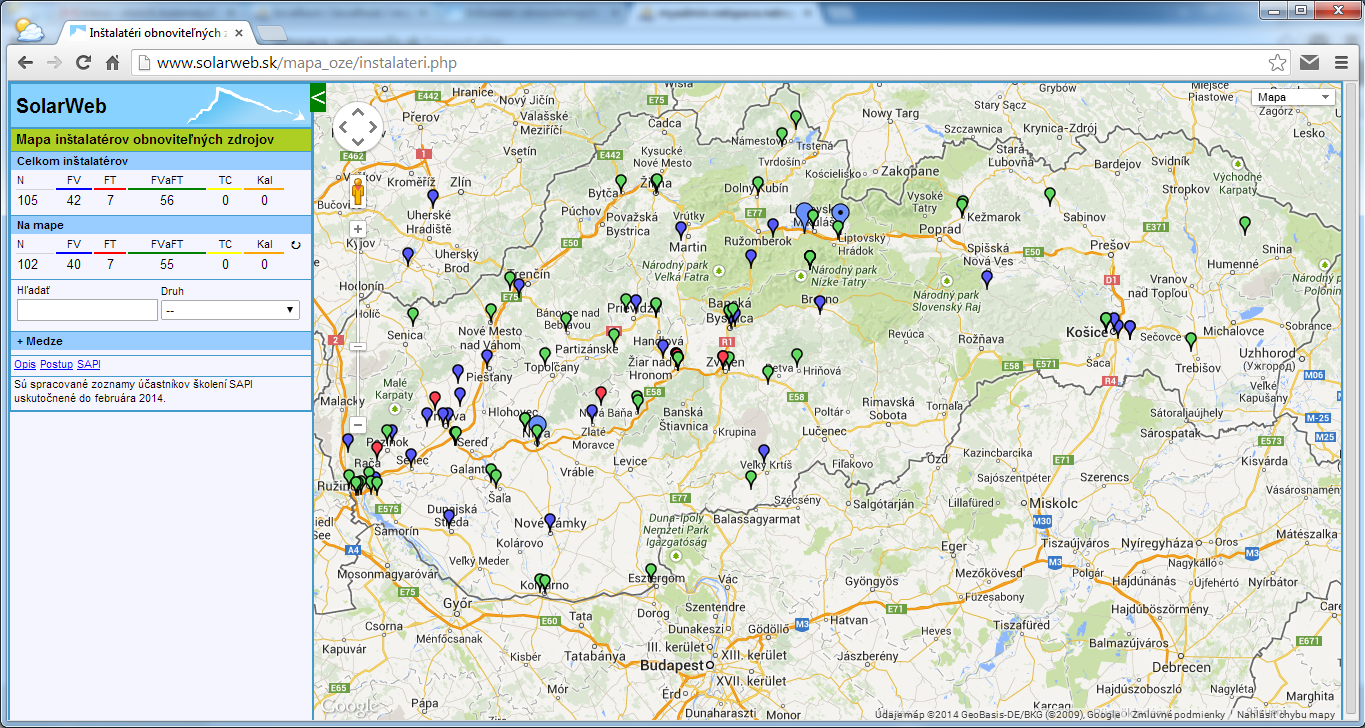
Task: Reload the page
Action: point(83,62)
